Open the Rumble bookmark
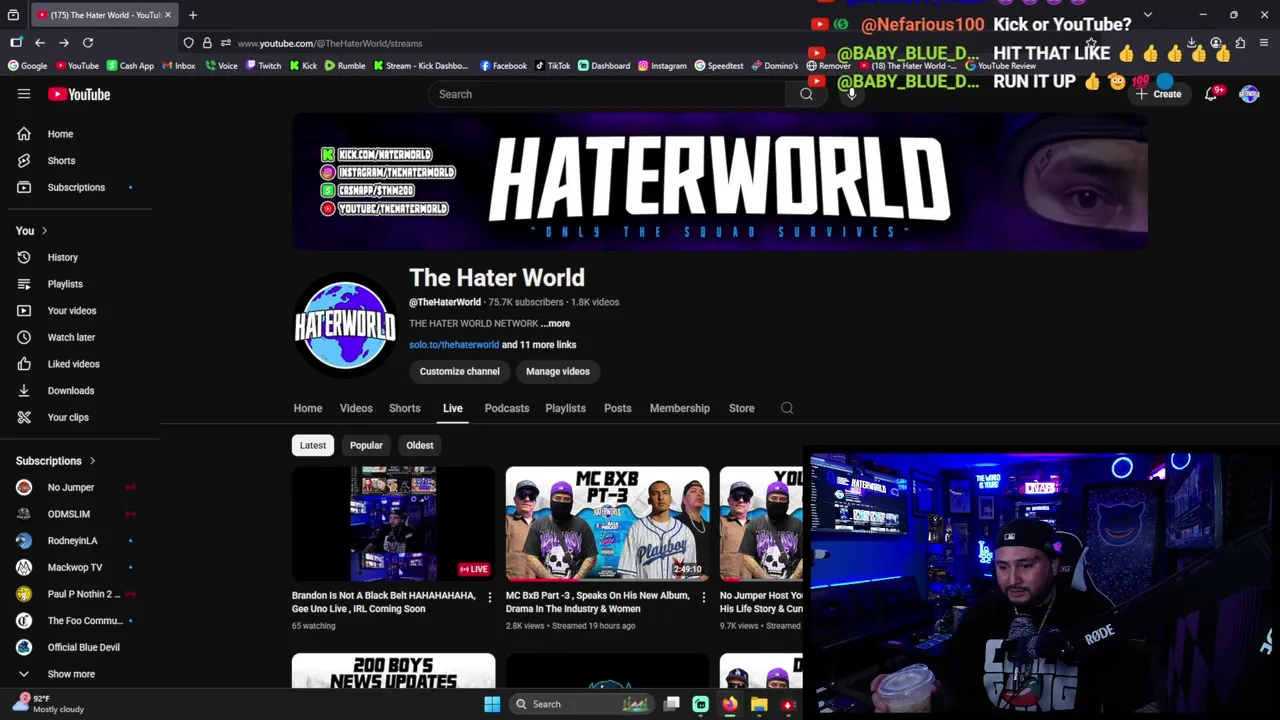The height and width of the screenshot is (720, 1280). (345, 66)
